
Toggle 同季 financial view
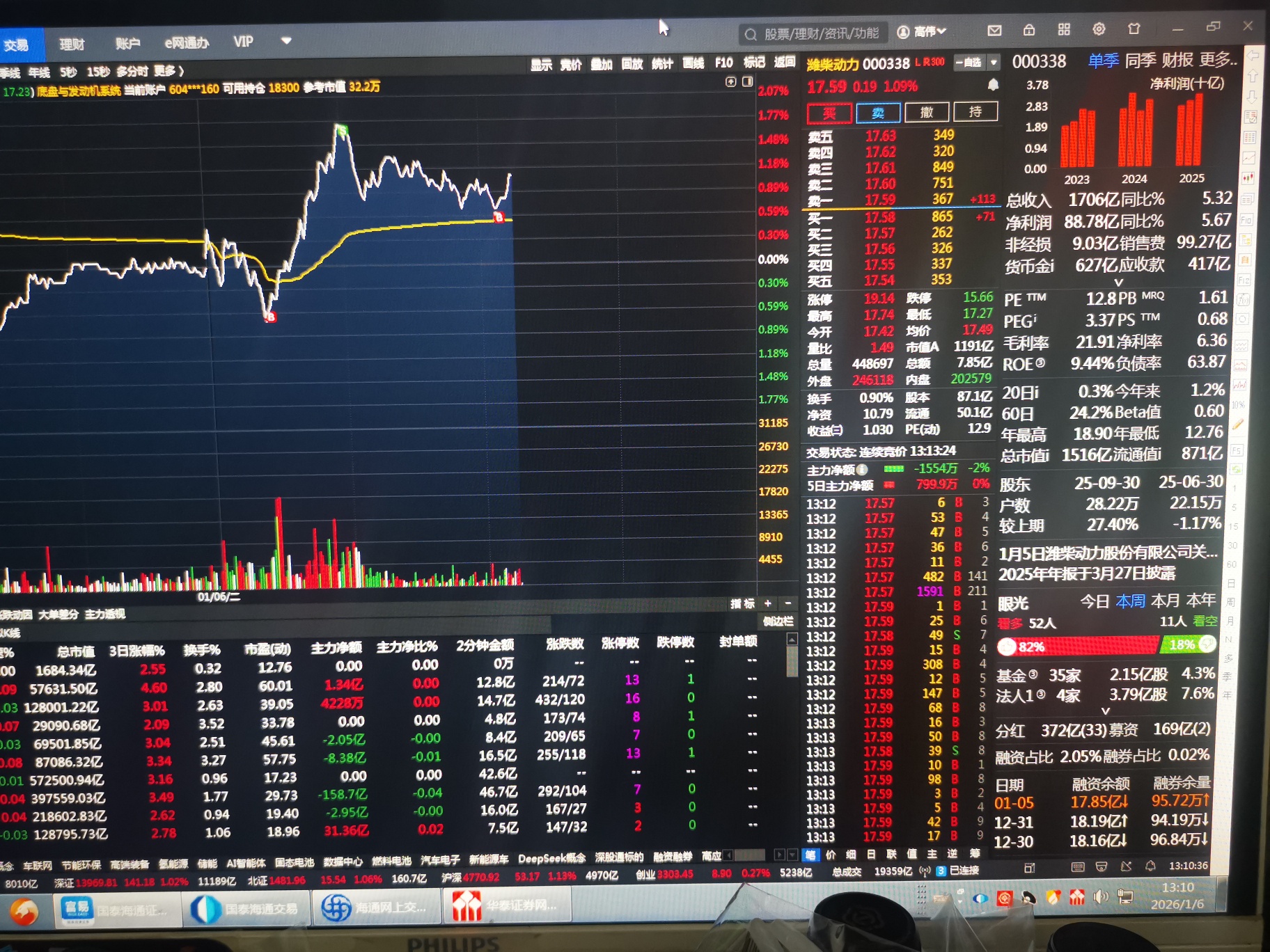coord(1140,61)
